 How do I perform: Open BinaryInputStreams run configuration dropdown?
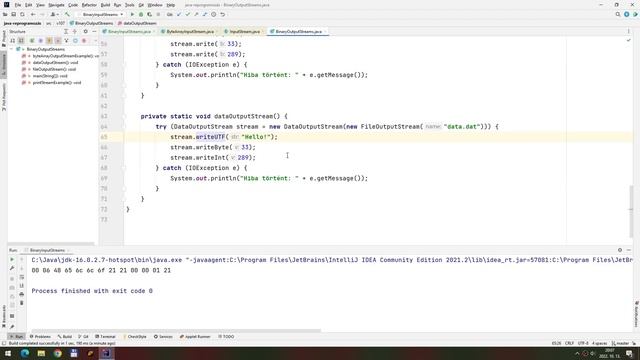click(x=101, y=14)
